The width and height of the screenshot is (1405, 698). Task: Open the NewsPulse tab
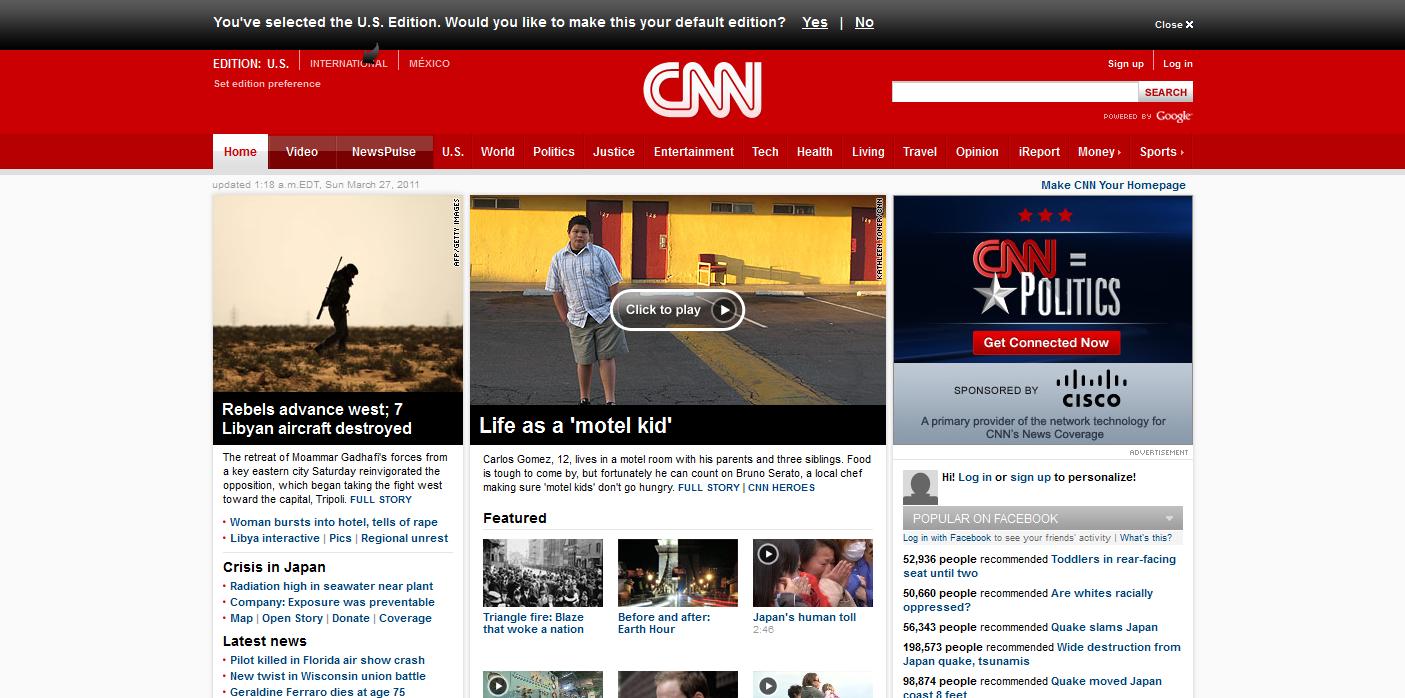click(x=383, y=152)
